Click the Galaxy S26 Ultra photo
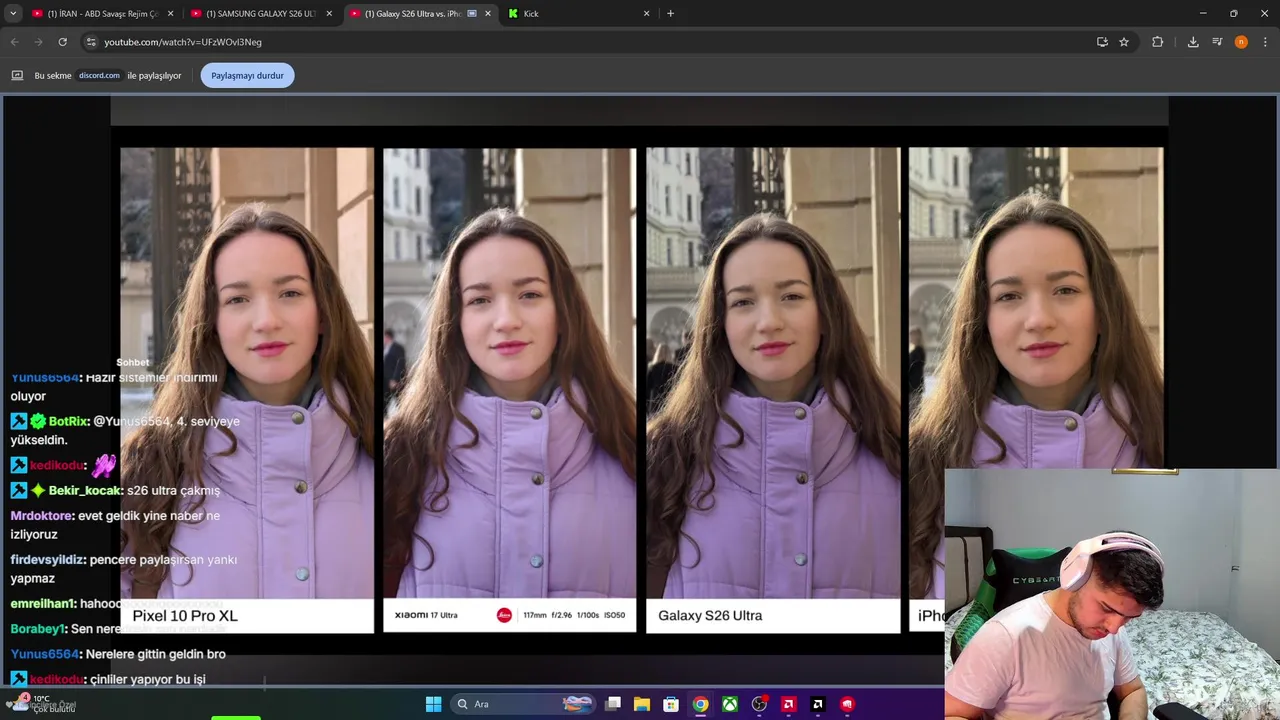 [x=773, y=373]
